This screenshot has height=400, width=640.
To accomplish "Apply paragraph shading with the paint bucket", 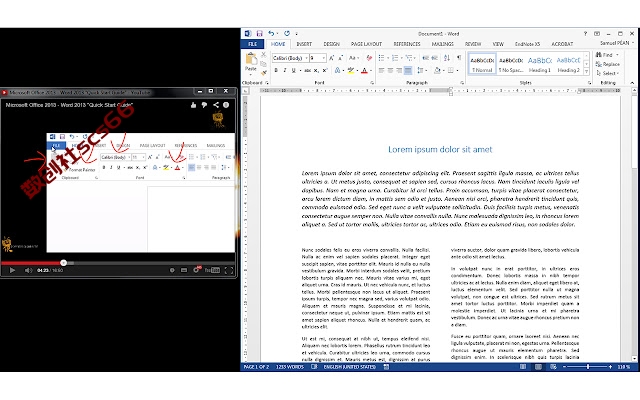I will click(437, 70).
